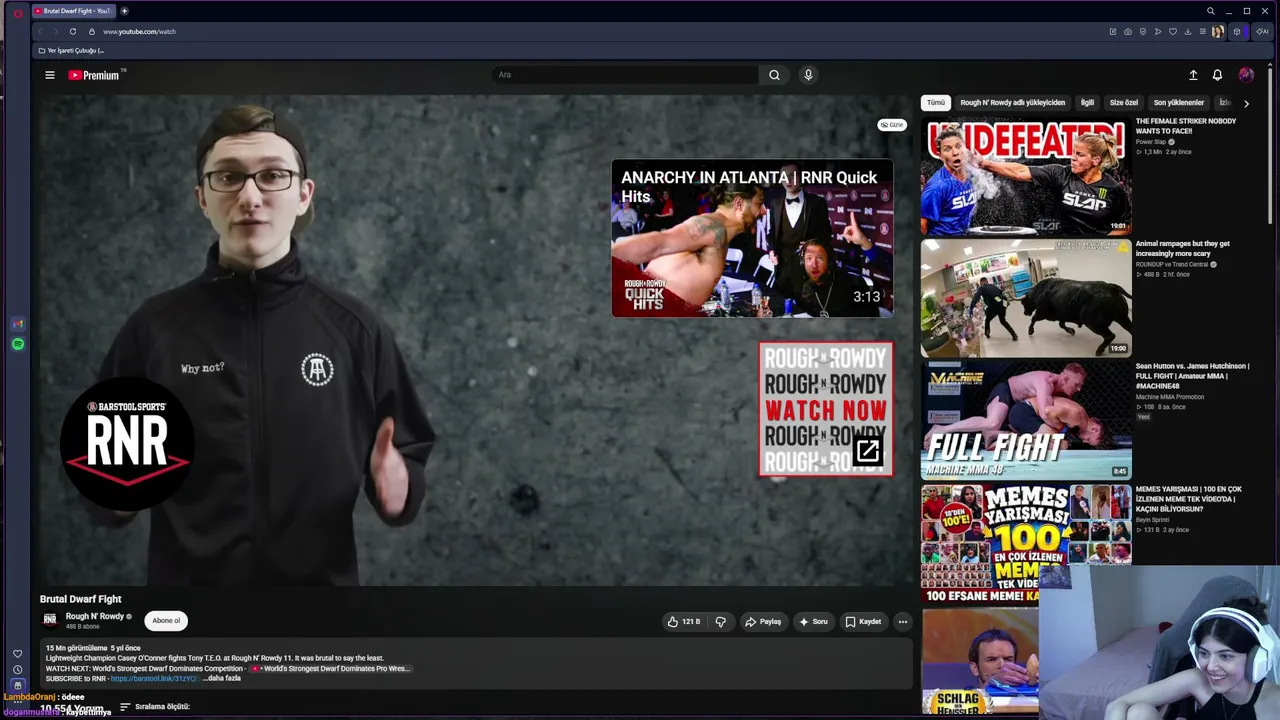The height and width of the screenshot is (720, 1280).
Task: Open the Opera snapshot share icon
Action: tap(1127, 31)
